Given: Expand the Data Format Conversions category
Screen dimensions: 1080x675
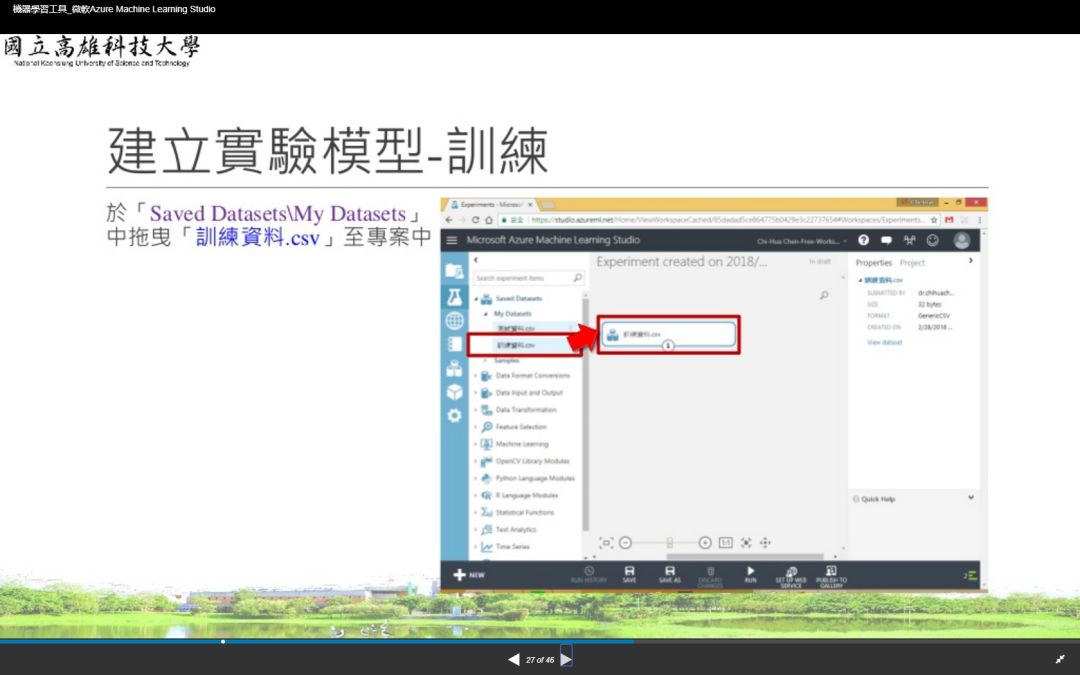Looking at the screenshot, I should tap(476, 376).
